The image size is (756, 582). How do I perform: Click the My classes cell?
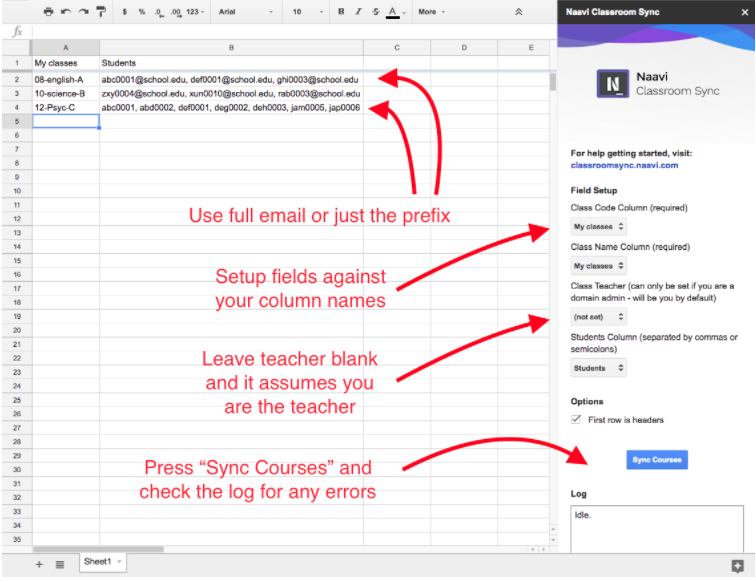(66, 63)
